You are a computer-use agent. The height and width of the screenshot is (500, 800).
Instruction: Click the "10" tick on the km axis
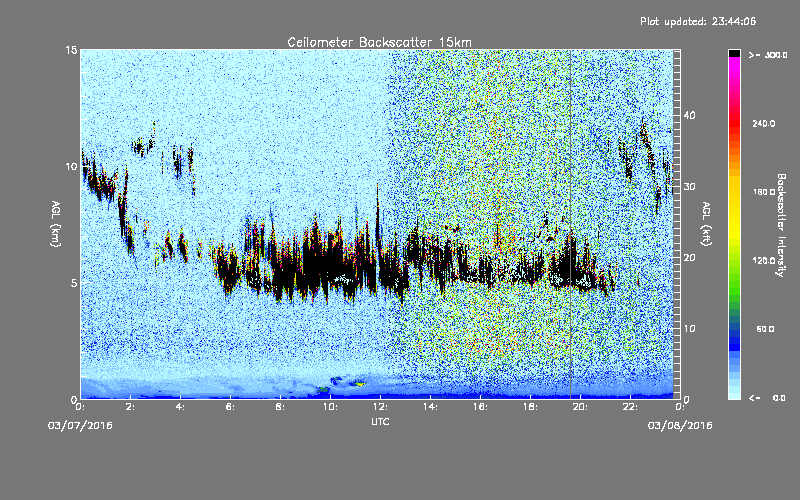point(71,167)
